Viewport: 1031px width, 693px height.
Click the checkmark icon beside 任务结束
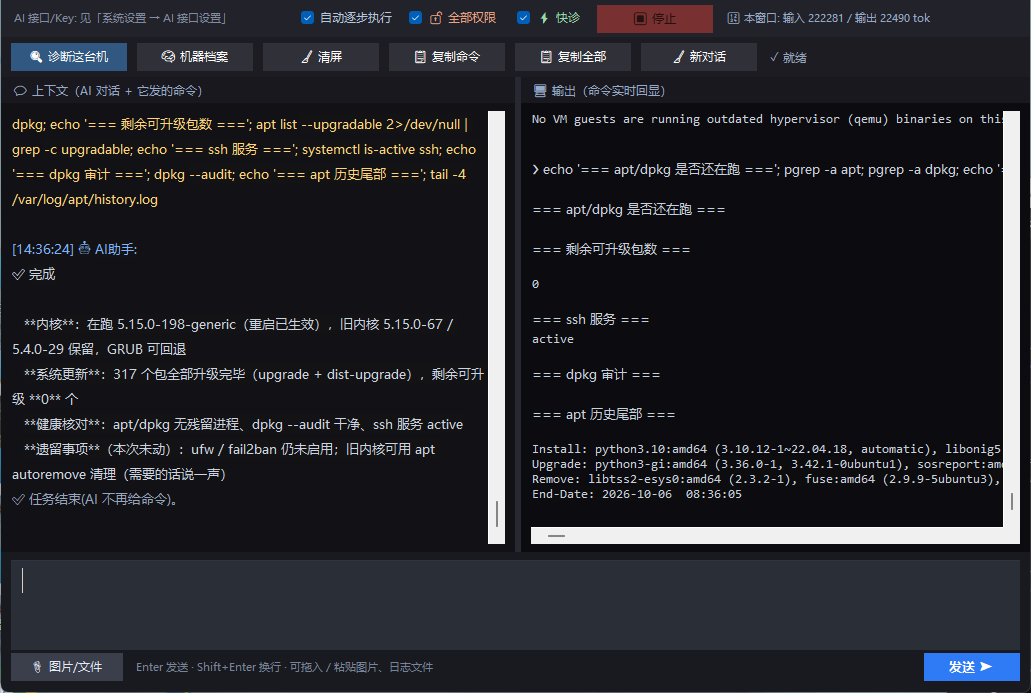coord(18,500)
